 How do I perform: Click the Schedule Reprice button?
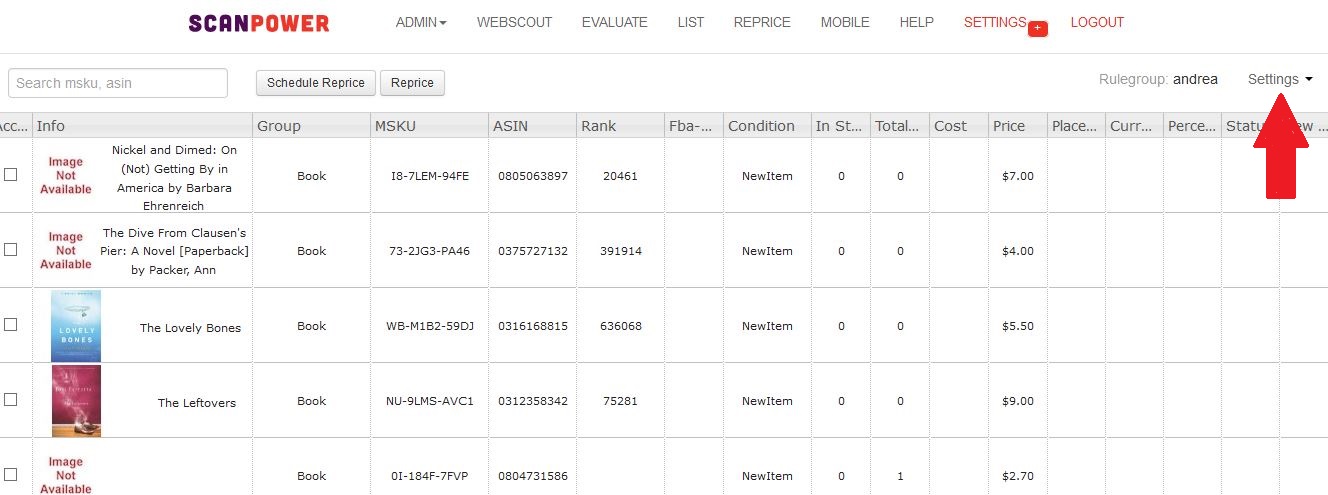click(x=316, y=83)
